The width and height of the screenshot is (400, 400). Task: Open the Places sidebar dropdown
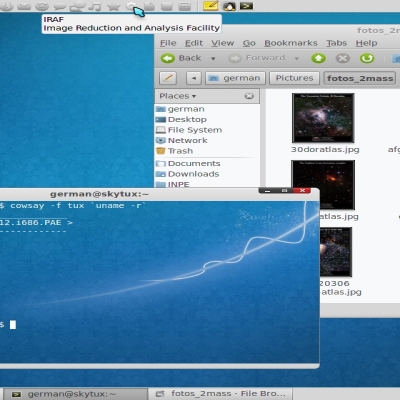pos(178,96)
